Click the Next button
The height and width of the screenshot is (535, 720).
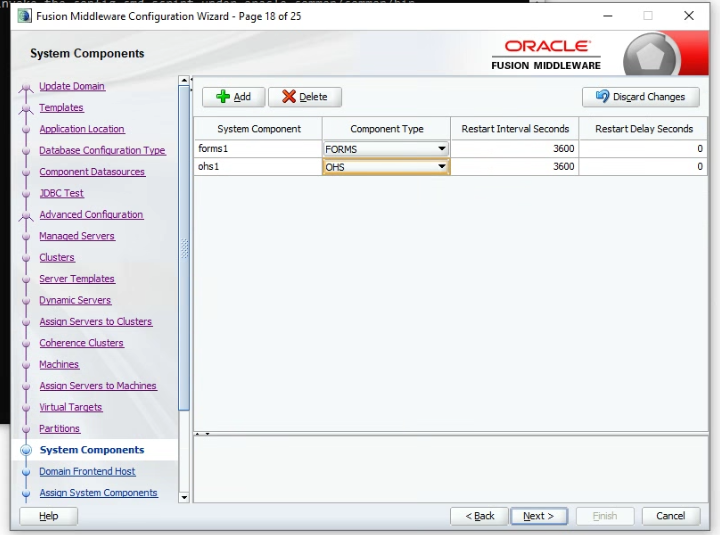click(x=539, y=516)
